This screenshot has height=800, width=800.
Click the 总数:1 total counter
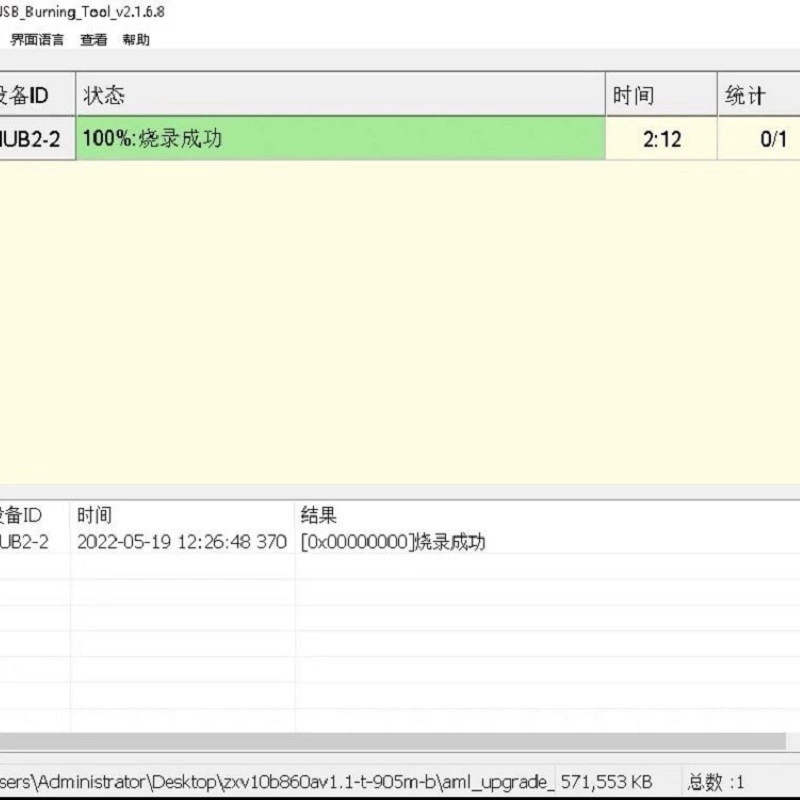(715, 781)
